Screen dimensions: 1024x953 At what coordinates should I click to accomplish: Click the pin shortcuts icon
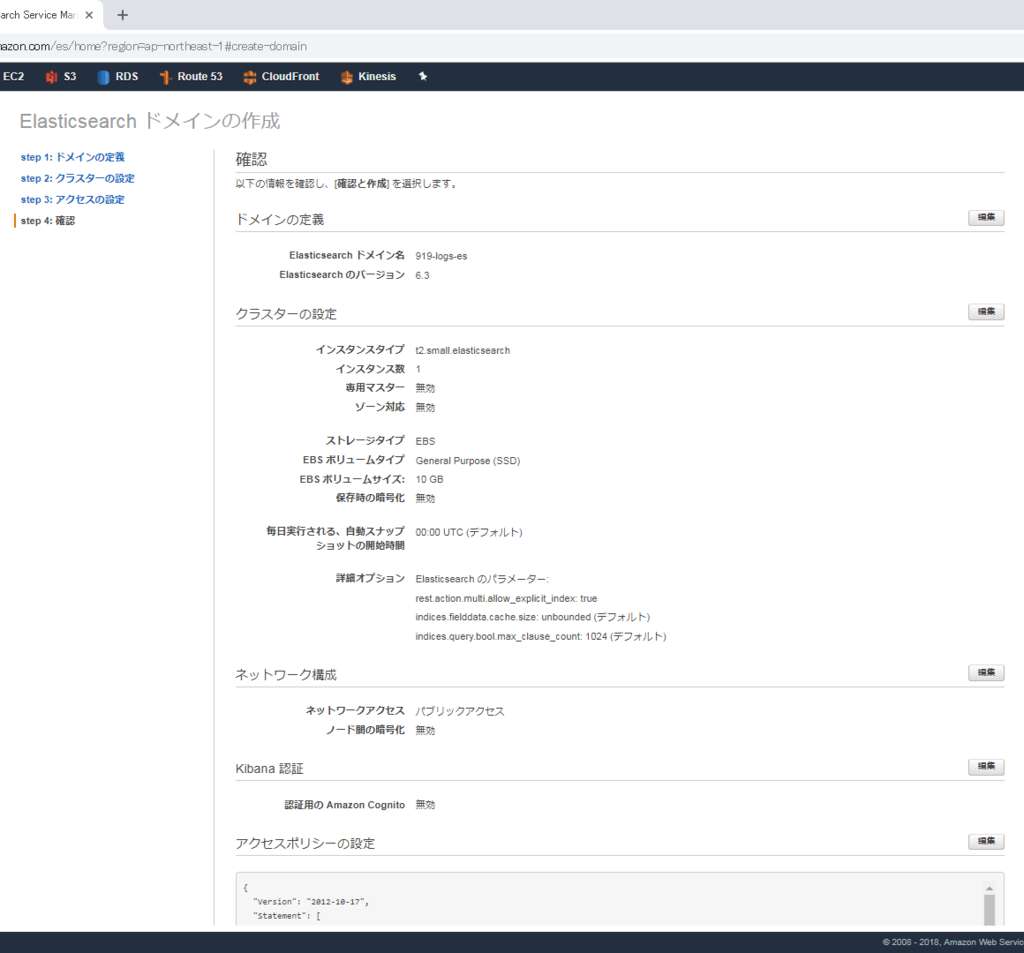point(423,76)
